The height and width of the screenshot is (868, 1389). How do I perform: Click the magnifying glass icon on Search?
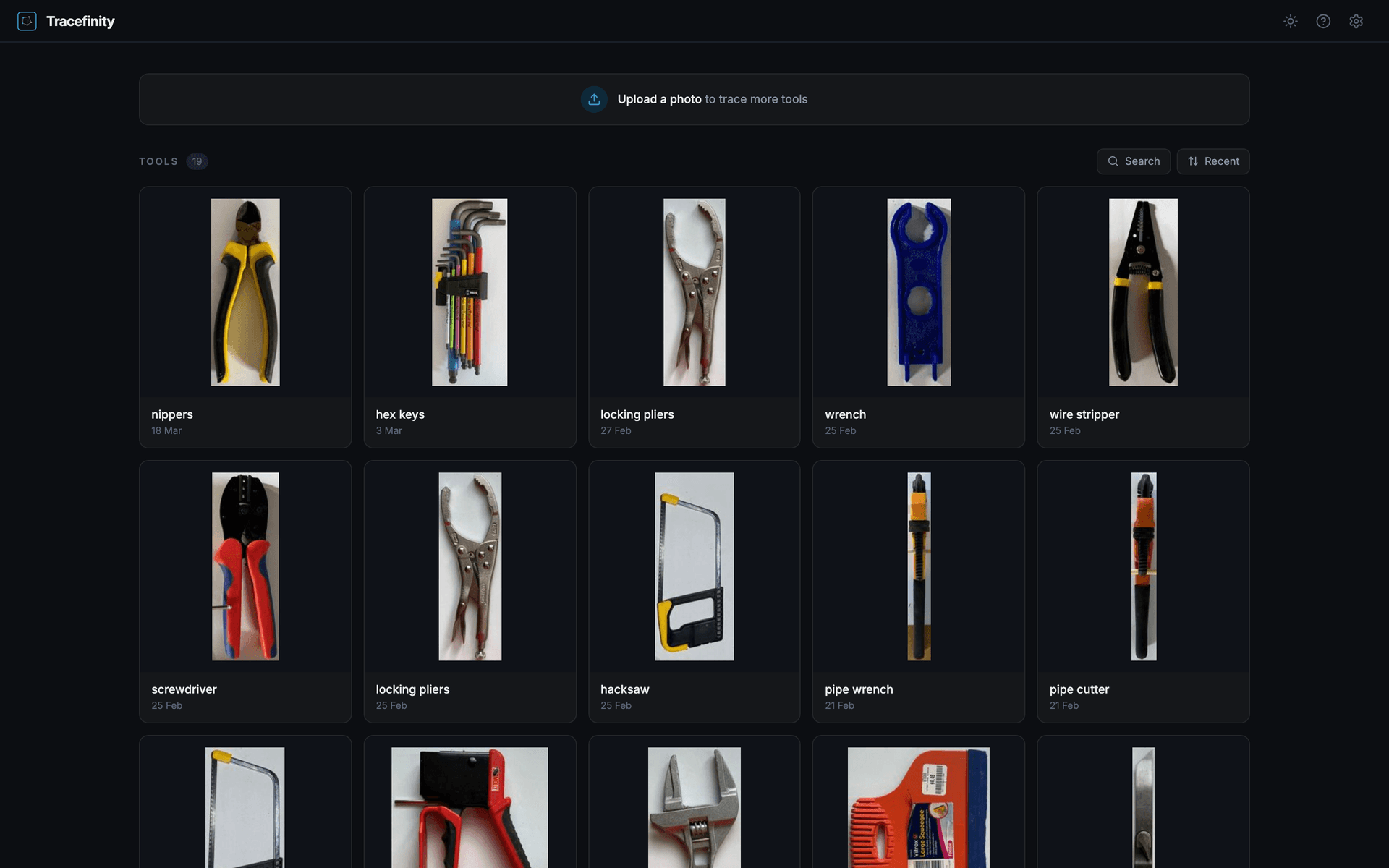[1113, 161]
